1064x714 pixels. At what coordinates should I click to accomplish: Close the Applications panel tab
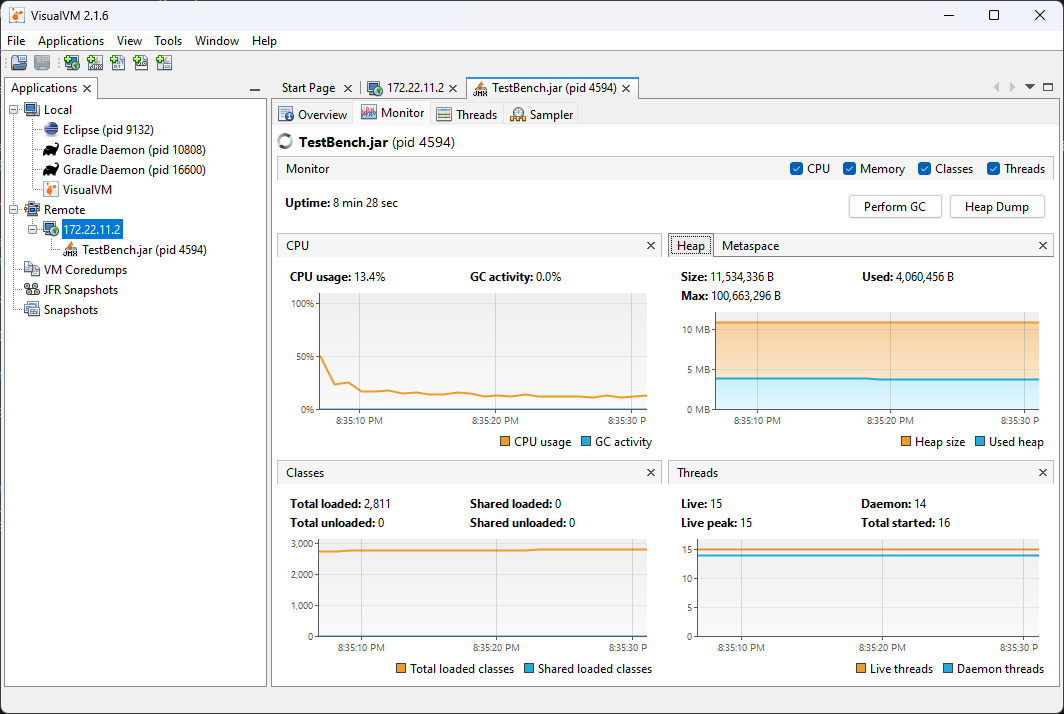pos(87,88)
